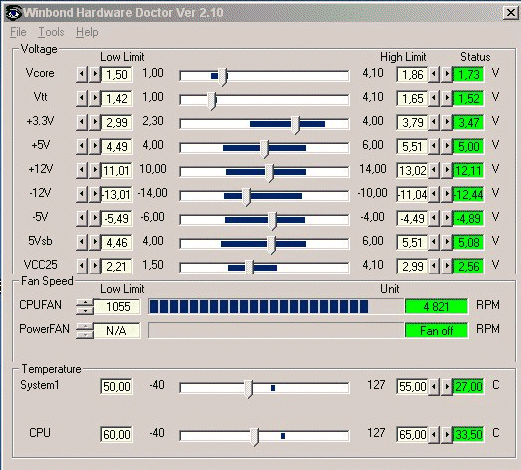The image size is (521, 470).
Task: Open the Tools menu
Action: [x=51, y=32]
